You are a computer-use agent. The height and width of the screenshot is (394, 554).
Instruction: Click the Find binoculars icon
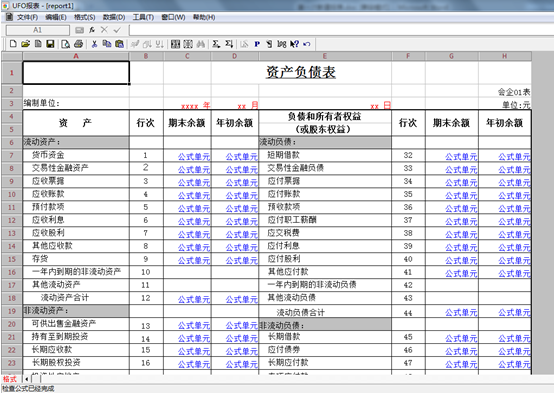tap(201, 44)
